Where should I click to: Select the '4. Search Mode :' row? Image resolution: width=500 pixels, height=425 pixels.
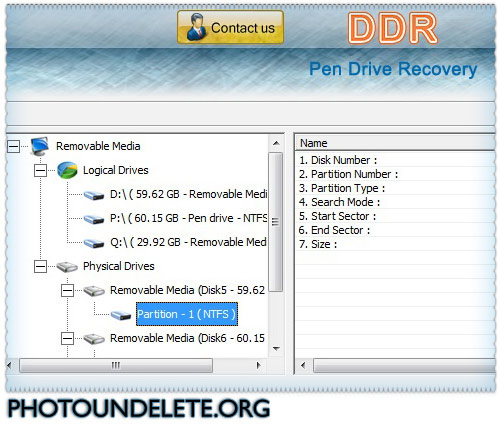(x=395, y=202)
